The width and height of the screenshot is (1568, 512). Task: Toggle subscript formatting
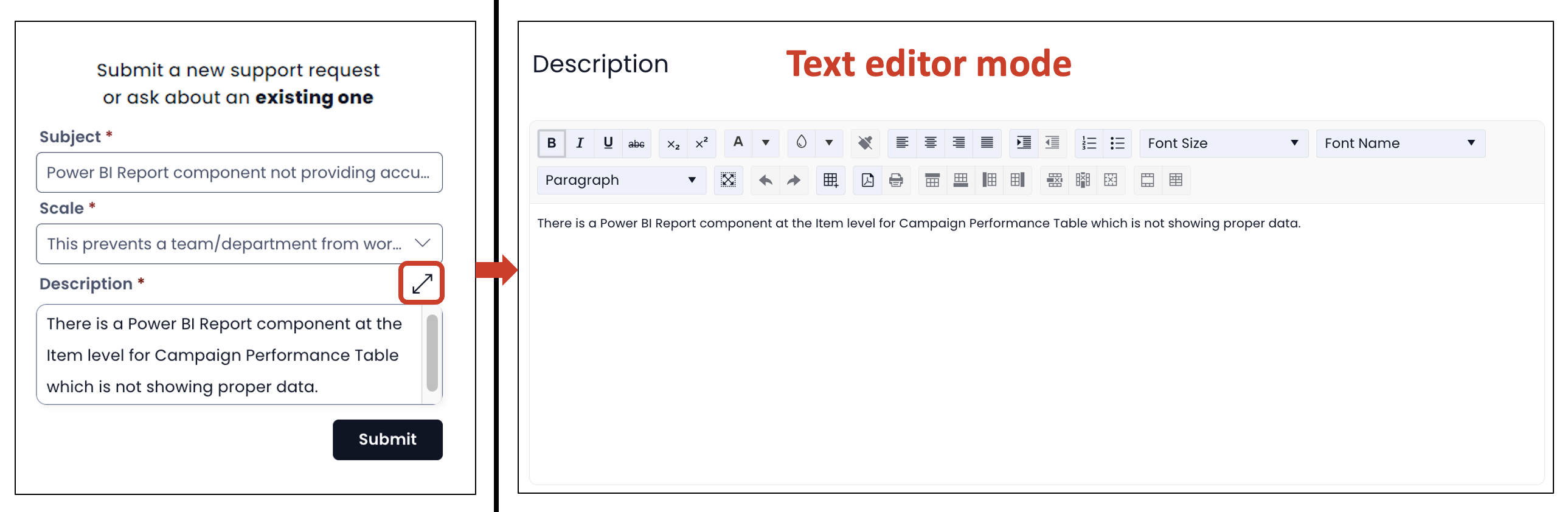point(673,143)
